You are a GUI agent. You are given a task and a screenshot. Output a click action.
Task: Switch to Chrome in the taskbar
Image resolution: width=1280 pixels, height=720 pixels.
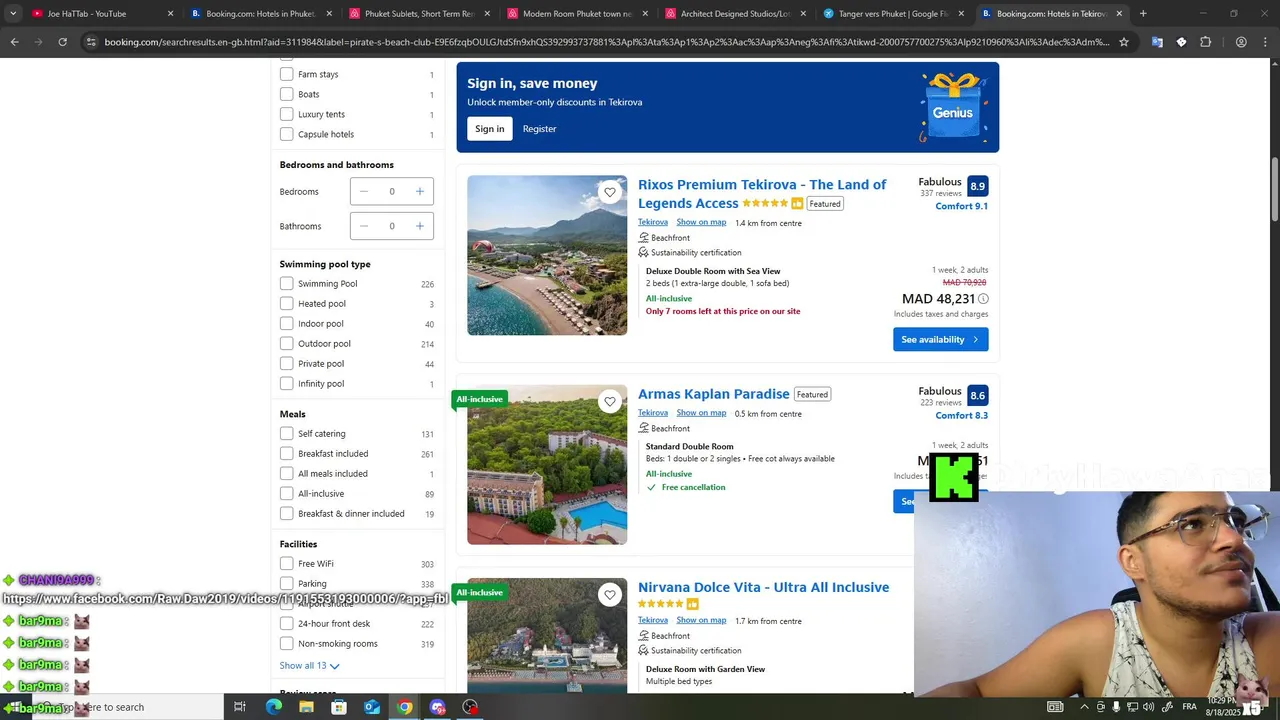point(404,707)
